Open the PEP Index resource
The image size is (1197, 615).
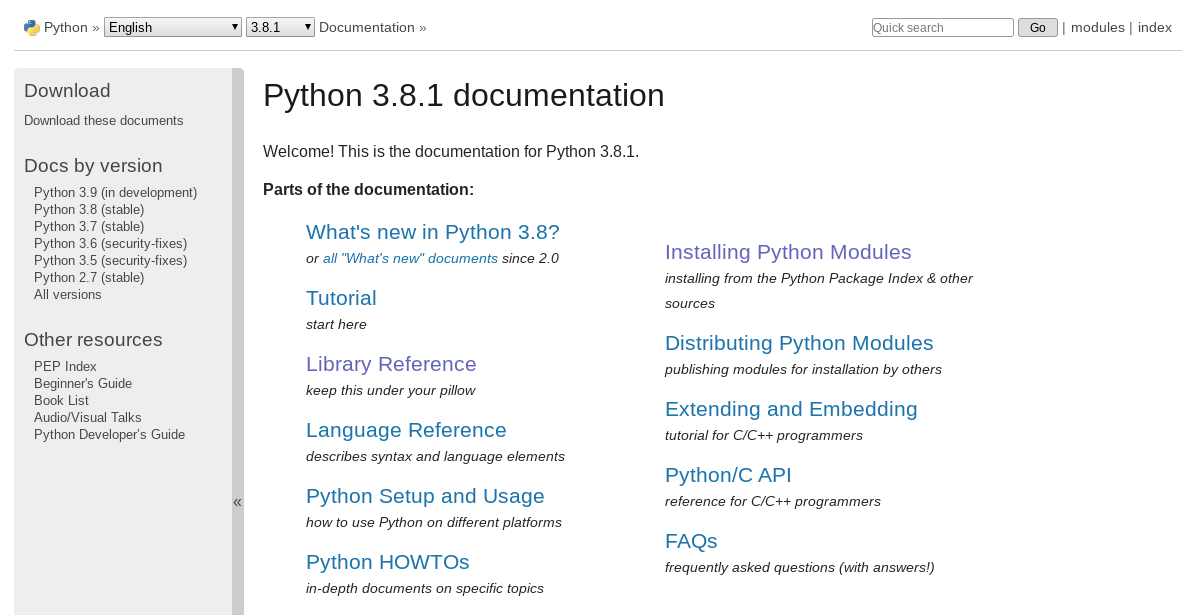point(64,366)
